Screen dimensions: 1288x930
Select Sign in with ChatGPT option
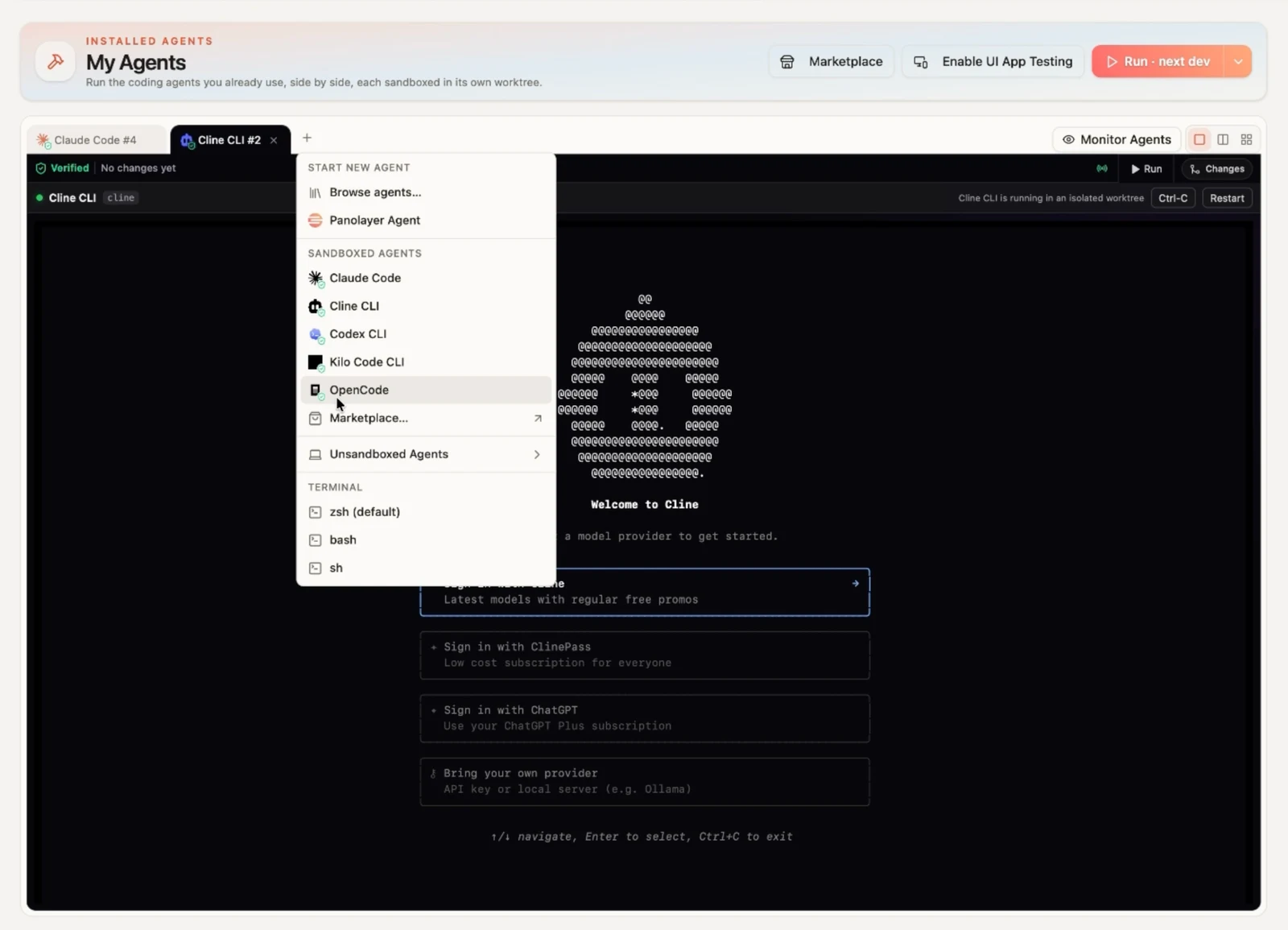point(645,718)
